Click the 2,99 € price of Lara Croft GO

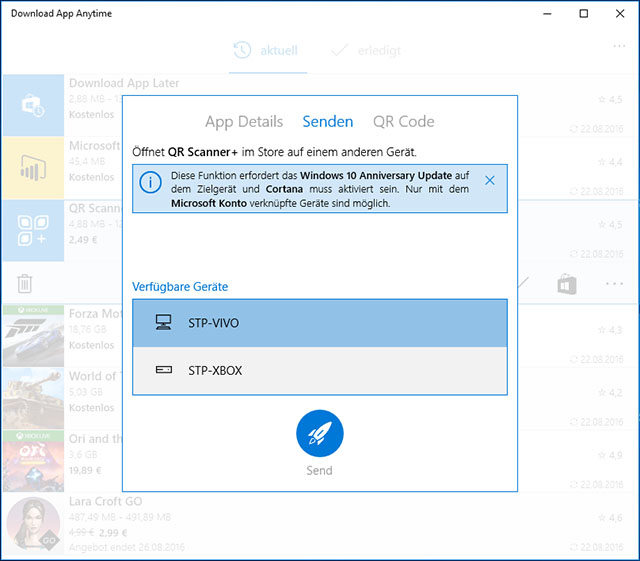(x=113, y=533)
